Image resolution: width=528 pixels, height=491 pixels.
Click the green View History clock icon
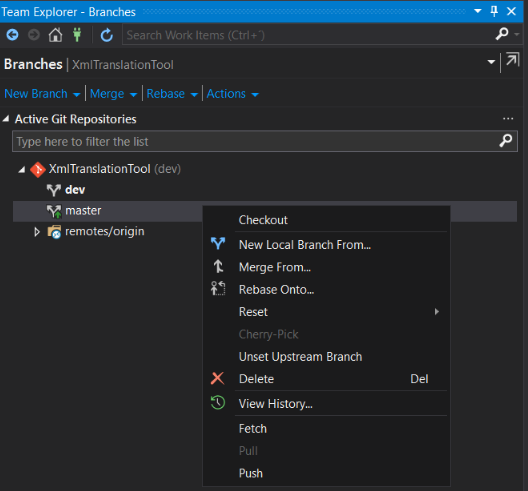point(218,402)
